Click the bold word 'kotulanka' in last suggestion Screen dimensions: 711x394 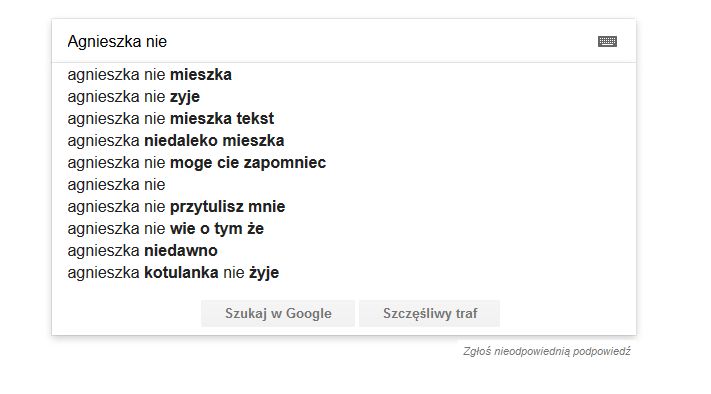coord(181,272)
